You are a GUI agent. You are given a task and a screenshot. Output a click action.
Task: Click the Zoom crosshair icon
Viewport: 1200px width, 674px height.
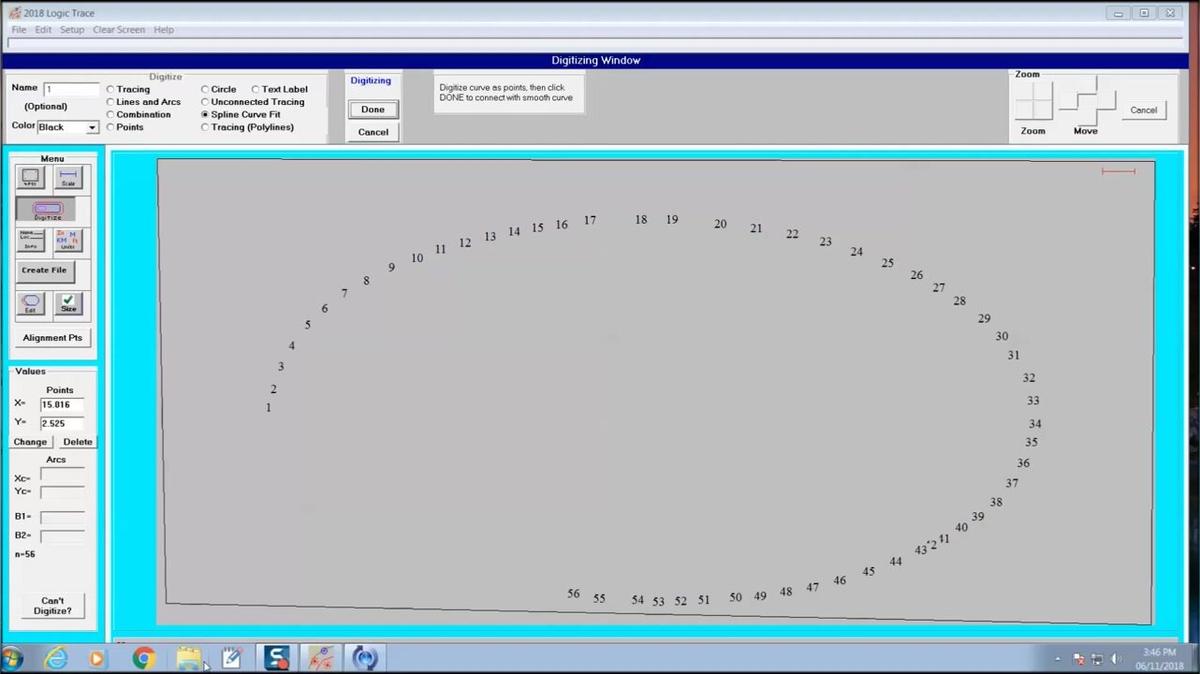pos(1034,102)
